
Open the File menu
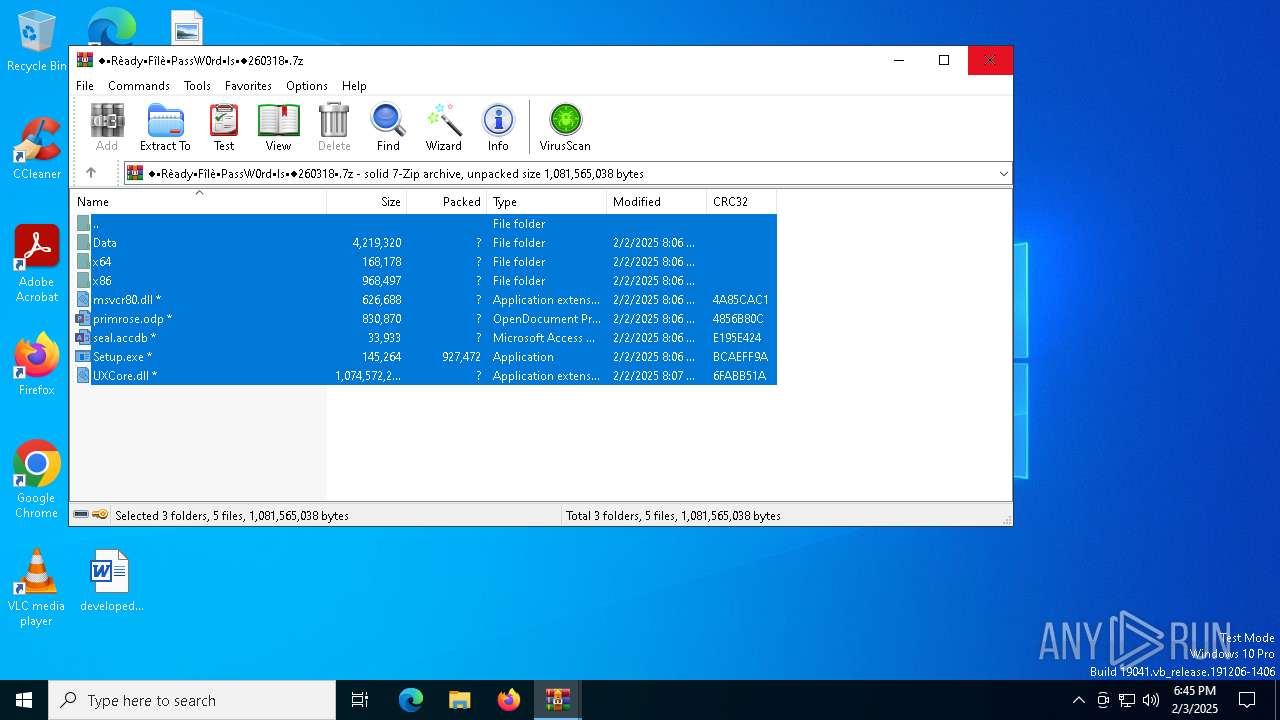pos(85,86)
